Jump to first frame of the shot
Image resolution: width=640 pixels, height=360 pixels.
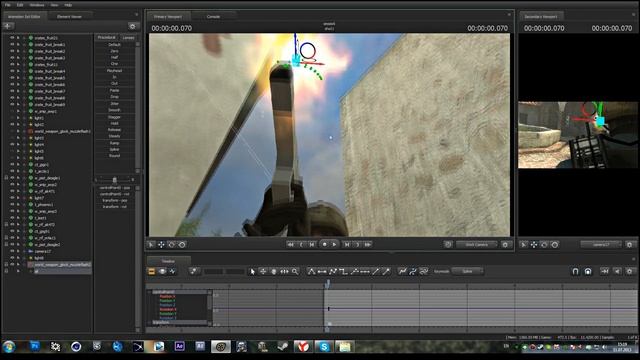click(290, 244)
